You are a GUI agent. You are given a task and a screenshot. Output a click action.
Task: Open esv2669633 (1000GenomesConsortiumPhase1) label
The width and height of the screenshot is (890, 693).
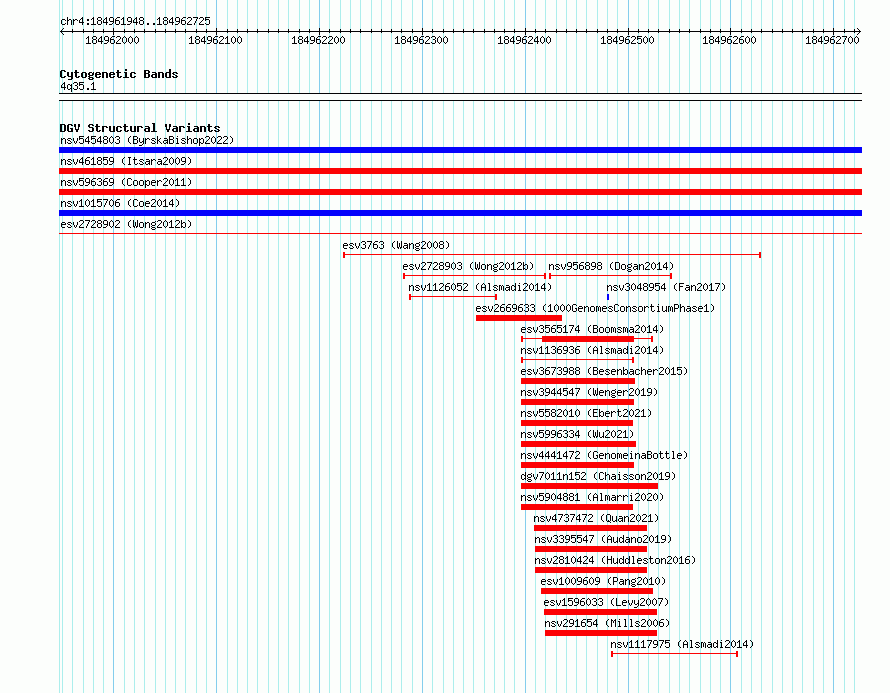pos(595,308)
